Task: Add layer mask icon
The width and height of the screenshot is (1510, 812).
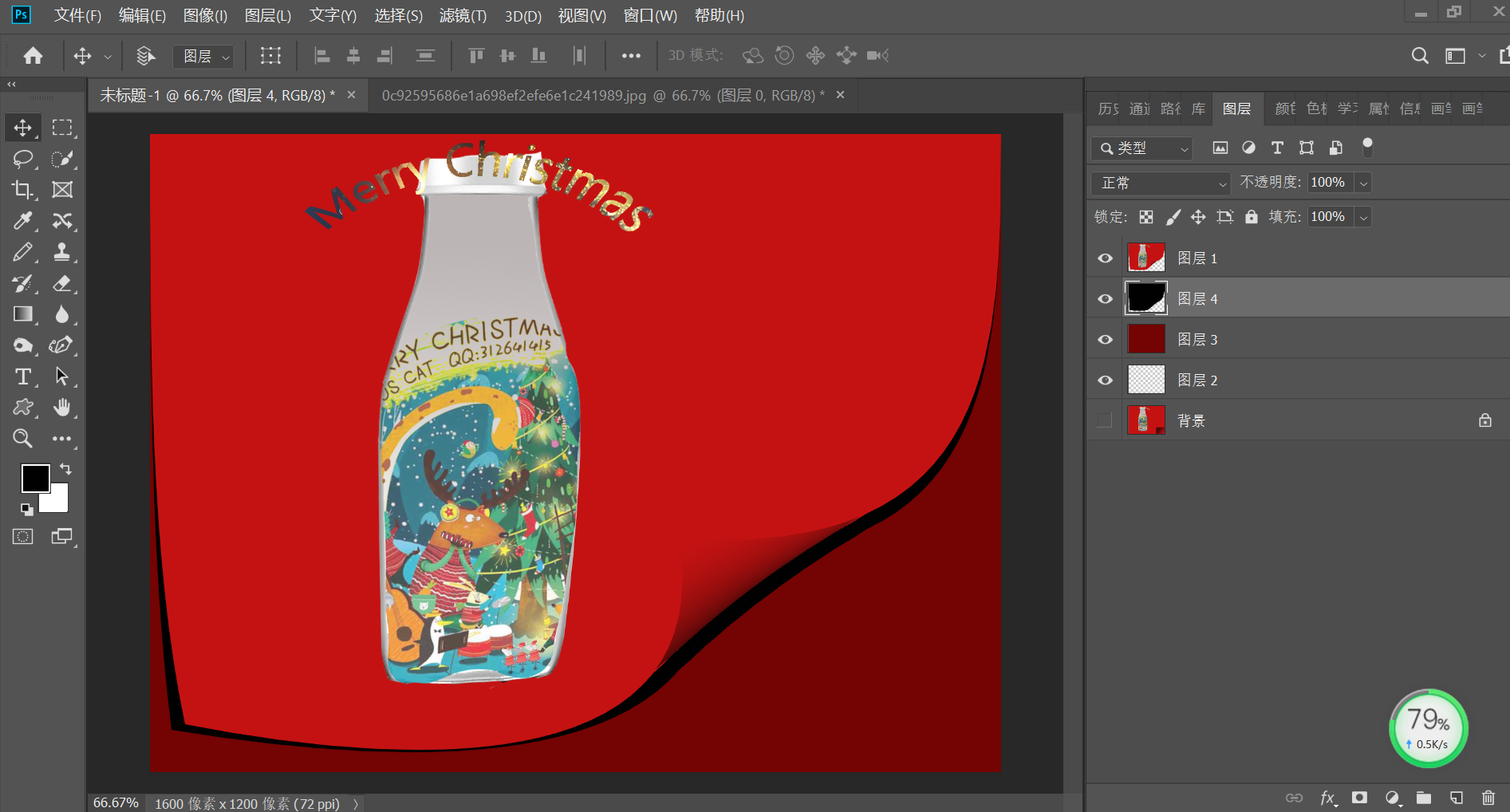Action: click(x=1359, y=798)
